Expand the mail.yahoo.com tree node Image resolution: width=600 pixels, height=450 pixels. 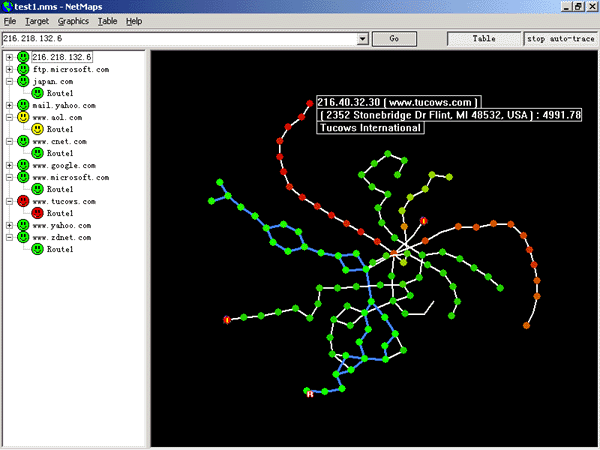(x=9, y=105)
